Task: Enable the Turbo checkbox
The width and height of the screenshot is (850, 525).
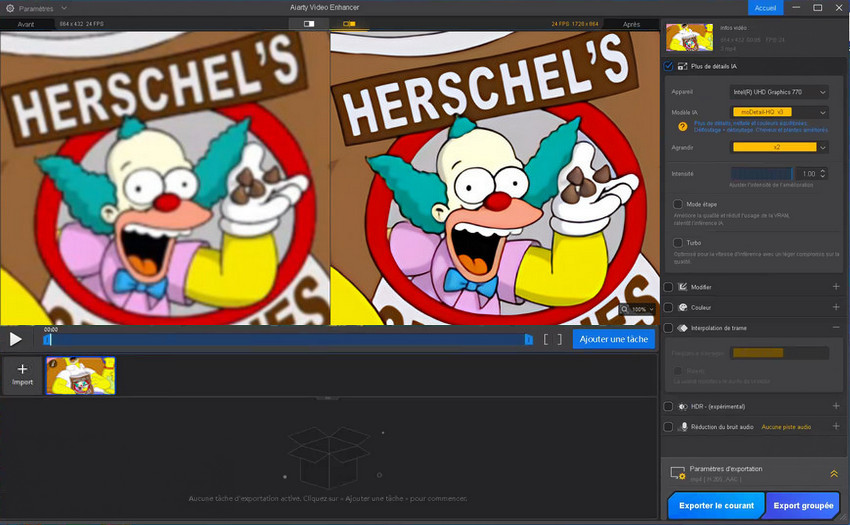Action: click(x=678, y=242)
